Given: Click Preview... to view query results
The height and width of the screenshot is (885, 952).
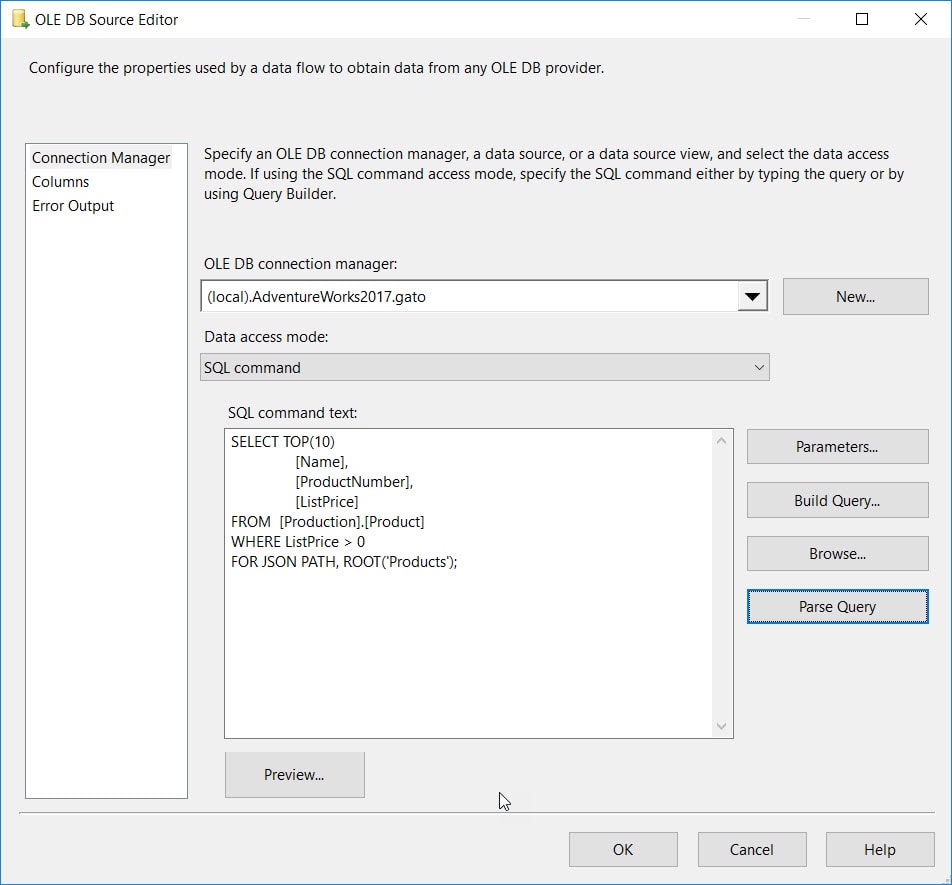Looking at the screenshot, I should [294, 775].
